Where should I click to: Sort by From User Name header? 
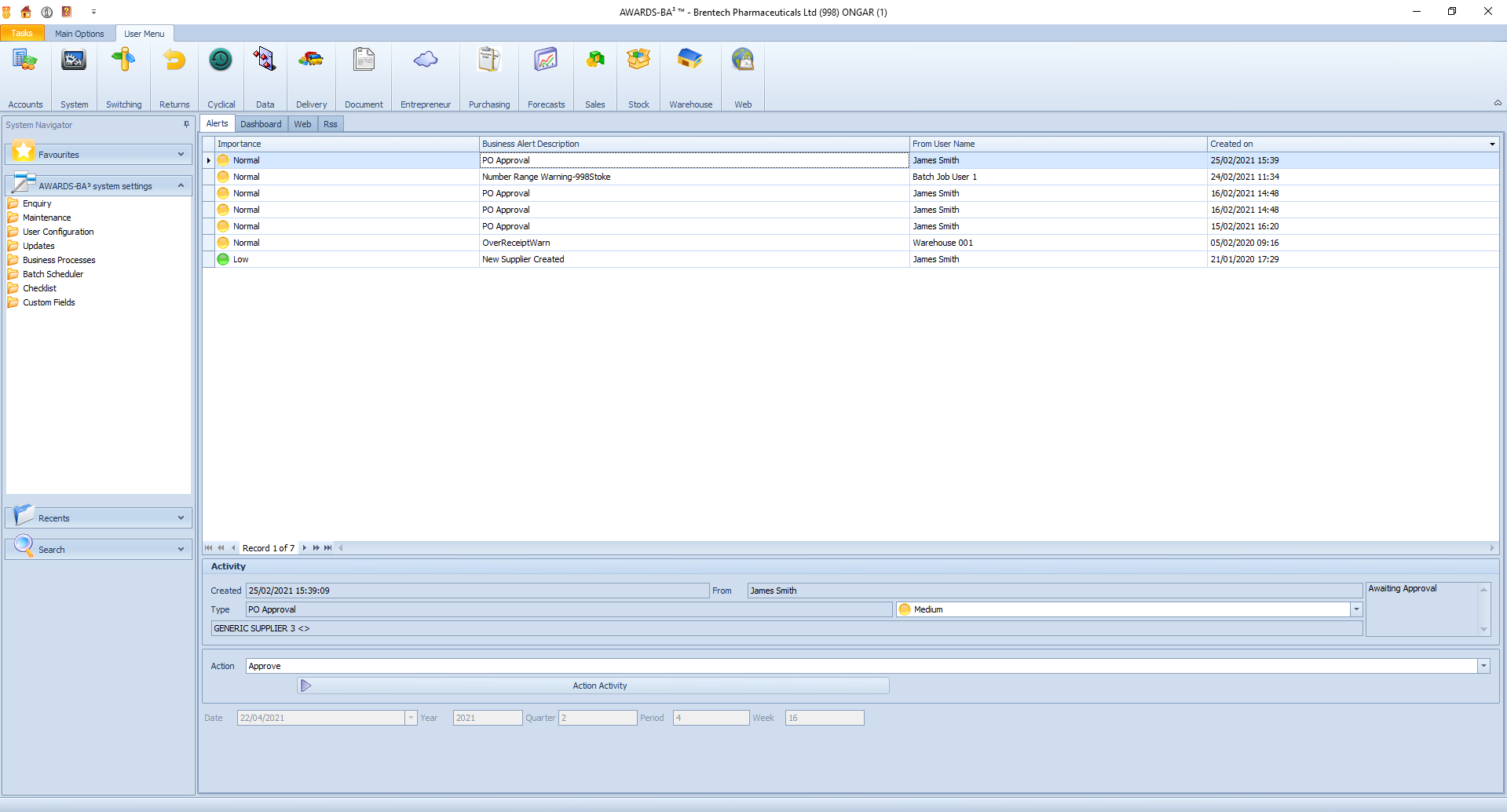(1058, 144)
